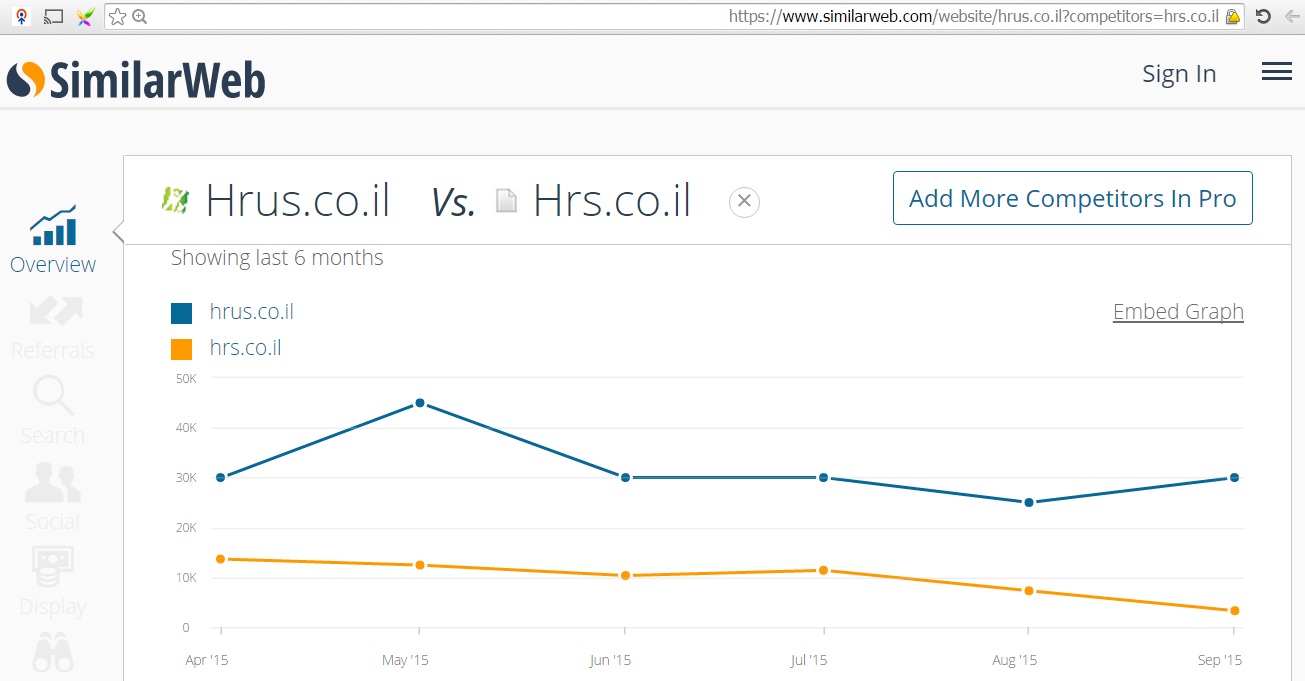Click the red-and-blue pin extension icon
This screenshot has width=1305, height=681.
pos(21,16)
